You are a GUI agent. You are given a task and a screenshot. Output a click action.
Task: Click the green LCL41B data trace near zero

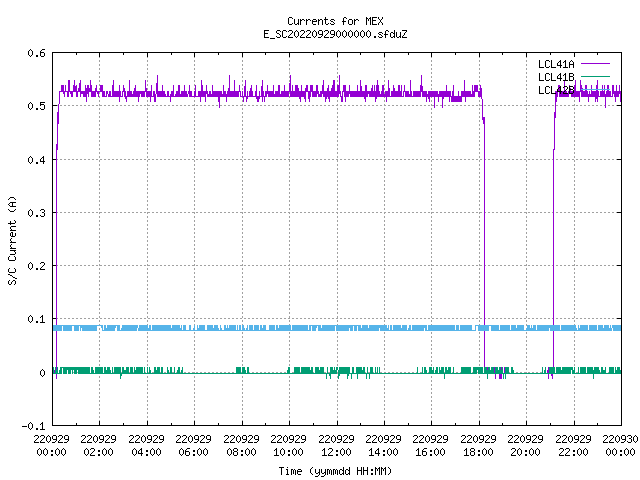pyautogui.click(x=337, y=371)
